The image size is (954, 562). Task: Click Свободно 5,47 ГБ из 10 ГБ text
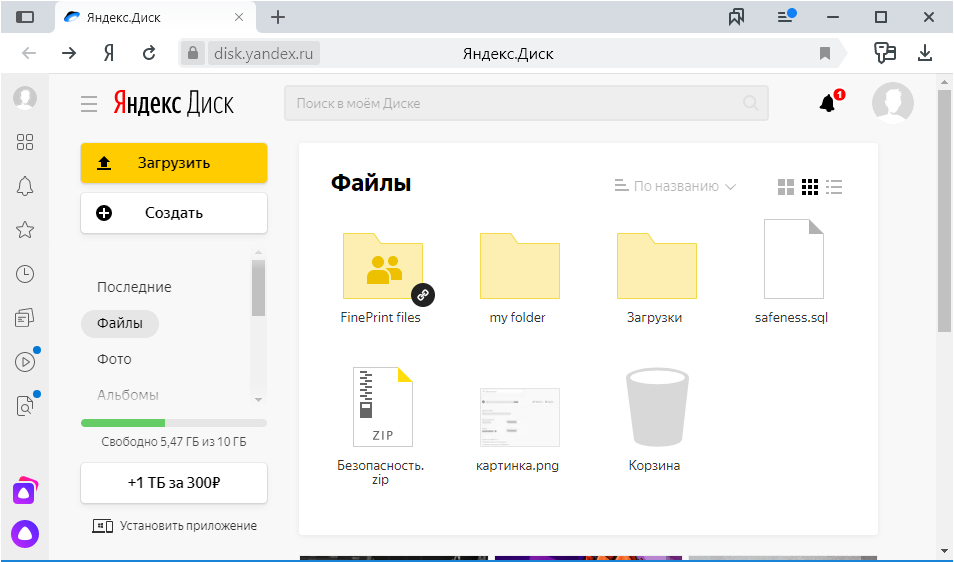(x=174, y=442)
